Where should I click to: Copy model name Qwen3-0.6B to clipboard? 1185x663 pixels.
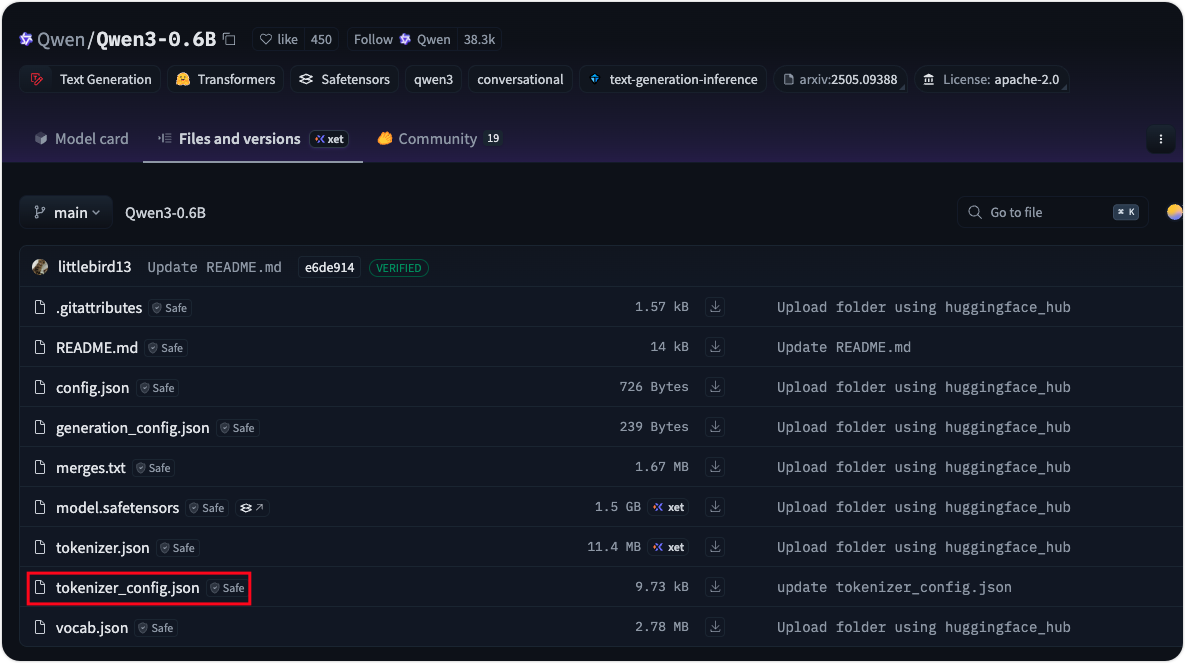(x=230, y=39)
